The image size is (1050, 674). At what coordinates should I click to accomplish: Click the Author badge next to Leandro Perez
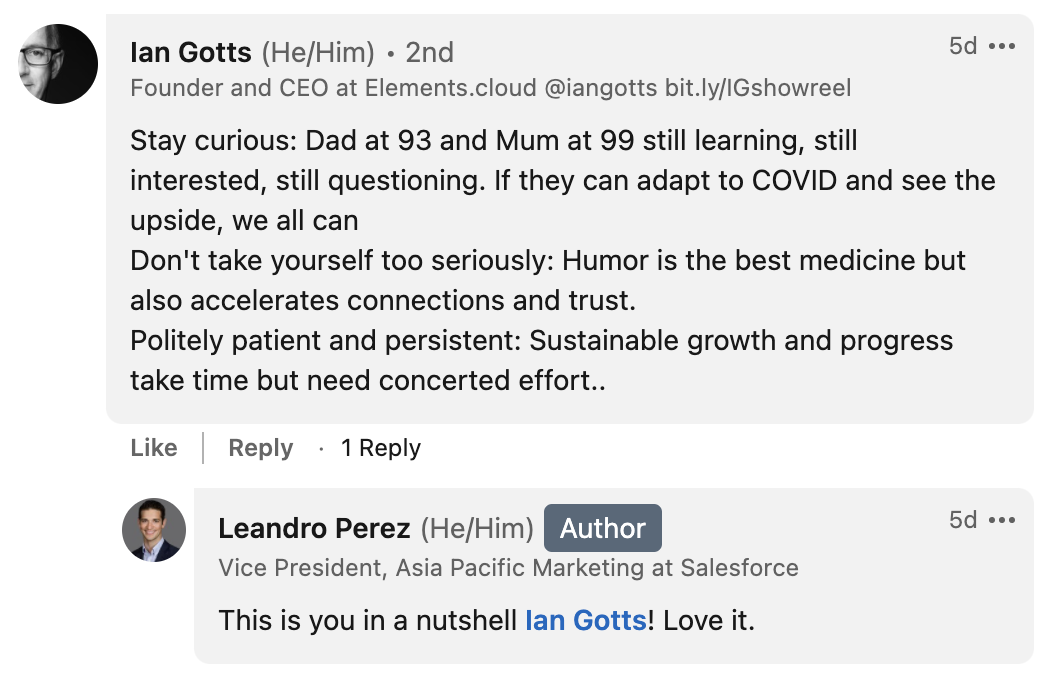[602, 528]
